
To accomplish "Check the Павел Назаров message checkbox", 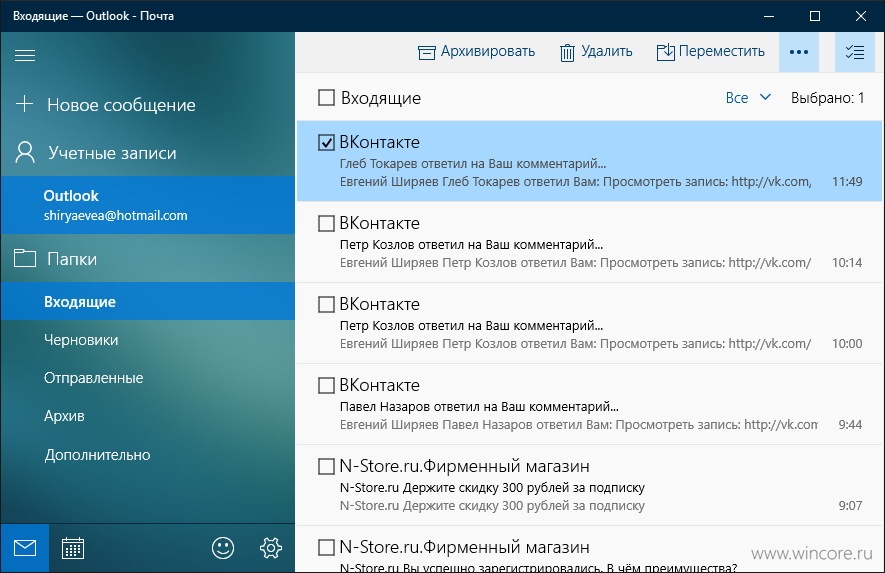I will [x=326, y=385].
